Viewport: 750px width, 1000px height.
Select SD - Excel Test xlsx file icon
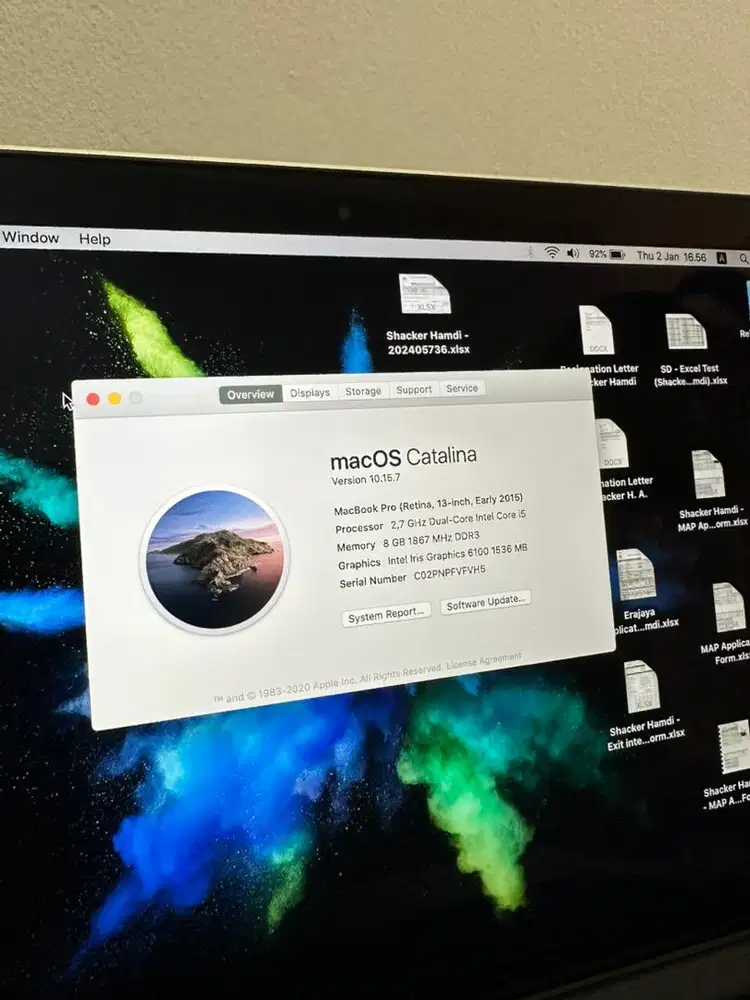tap(686, 332)
